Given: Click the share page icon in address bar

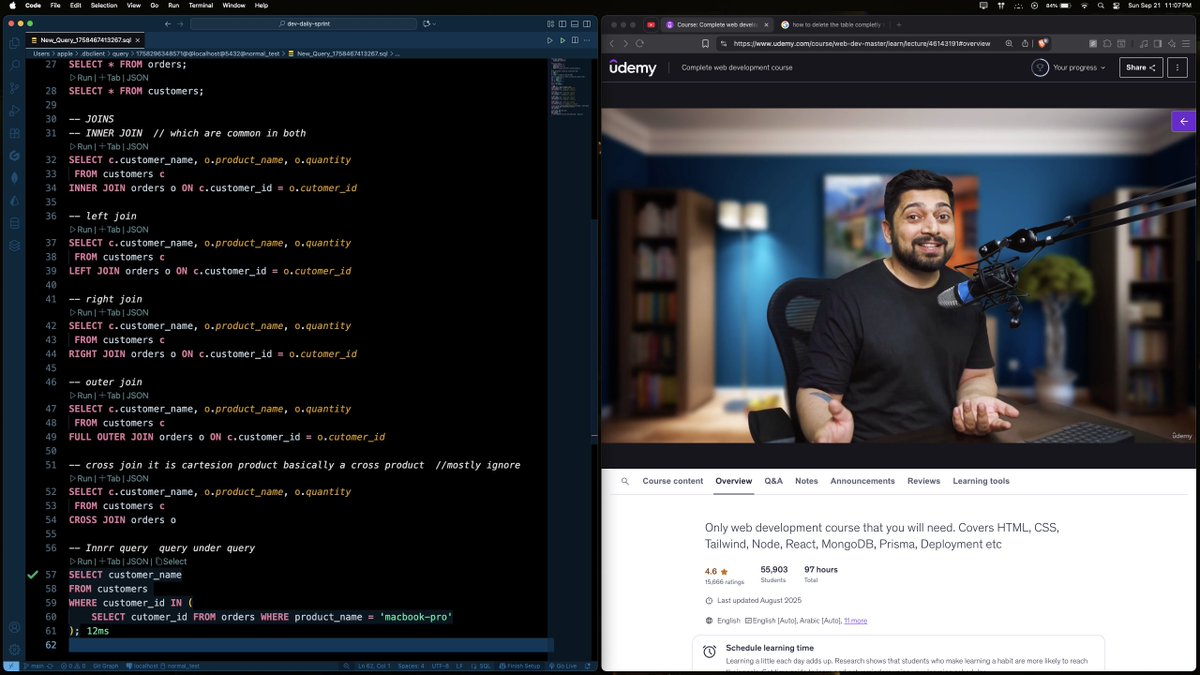Looking at the screenshot, I should 1025,43.
